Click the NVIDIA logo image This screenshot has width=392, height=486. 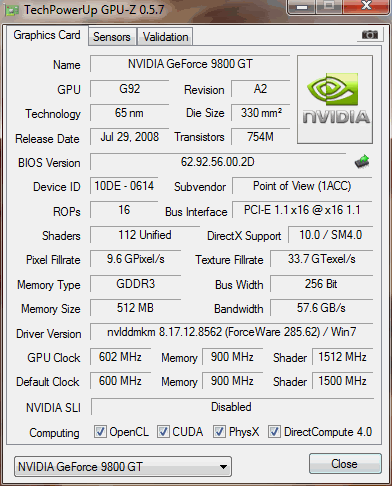click(335, 100)
